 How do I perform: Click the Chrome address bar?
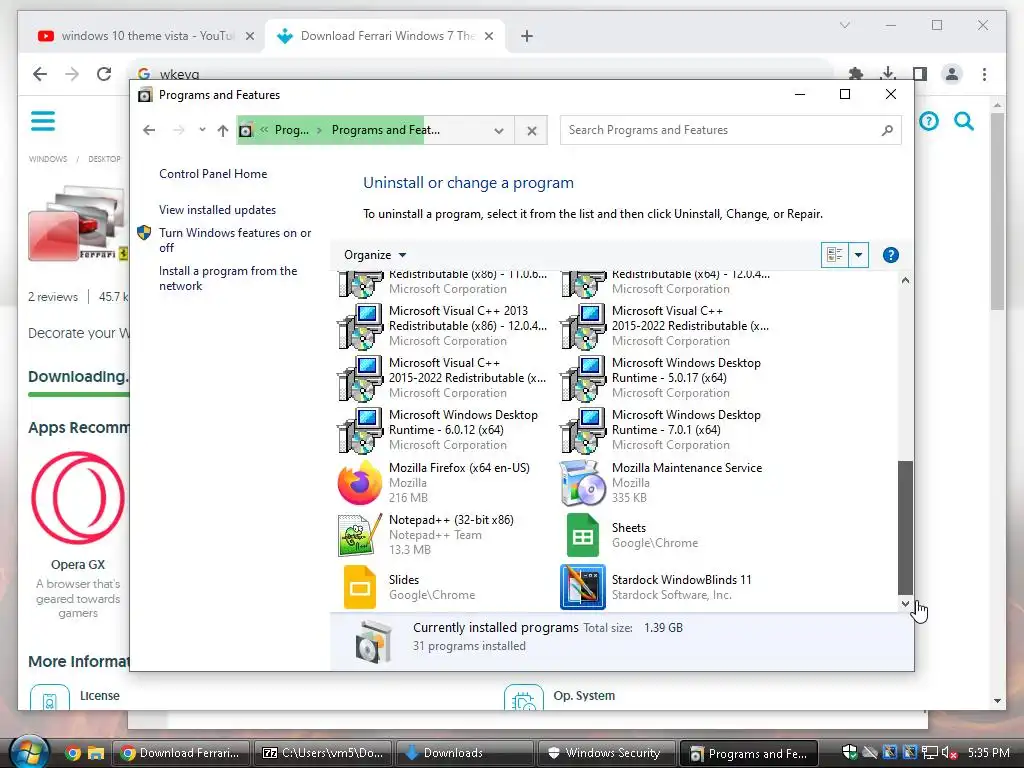click(x=482, y=74)
